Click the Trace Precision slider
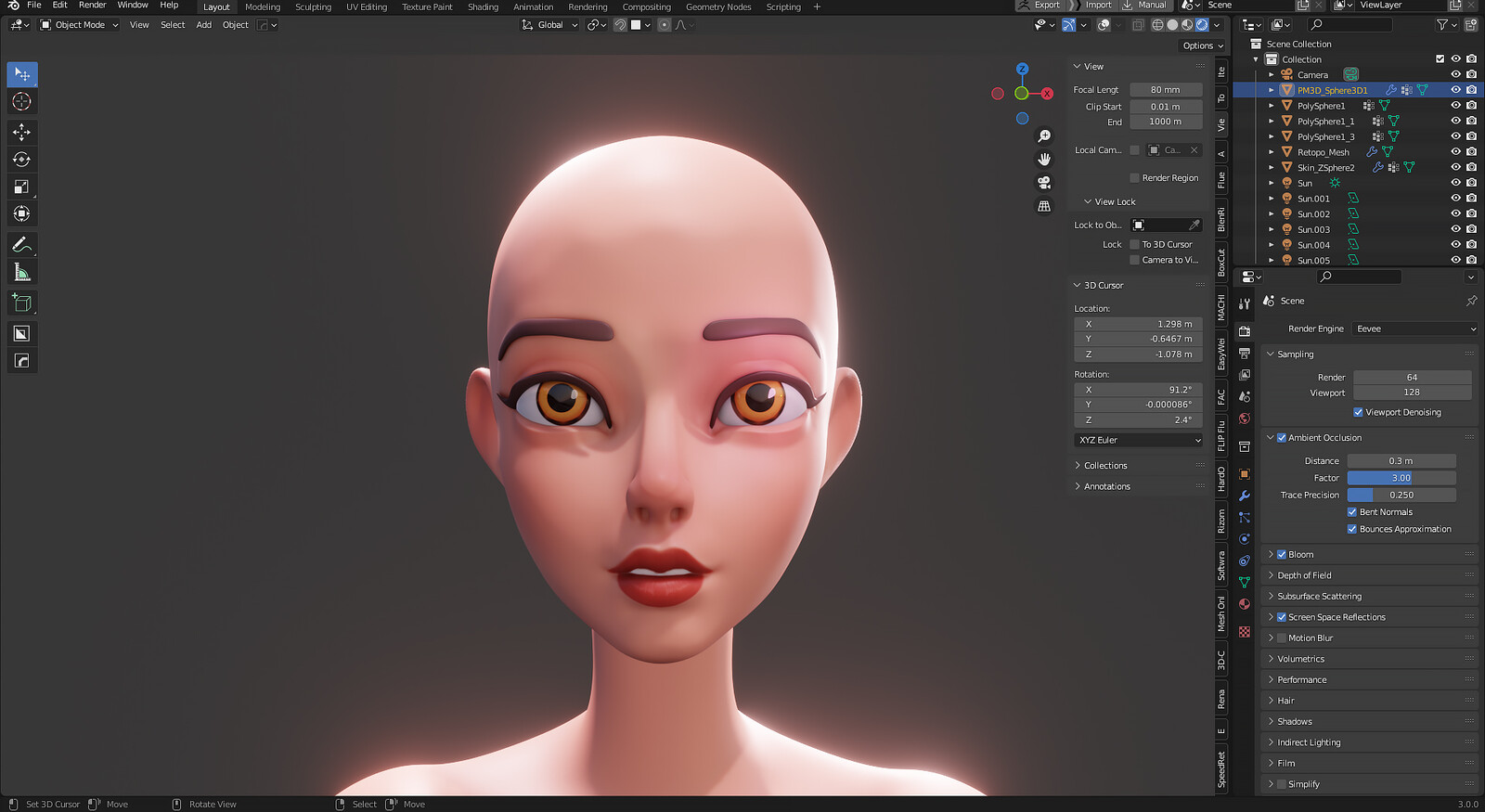 click(x=1401, y=496)
